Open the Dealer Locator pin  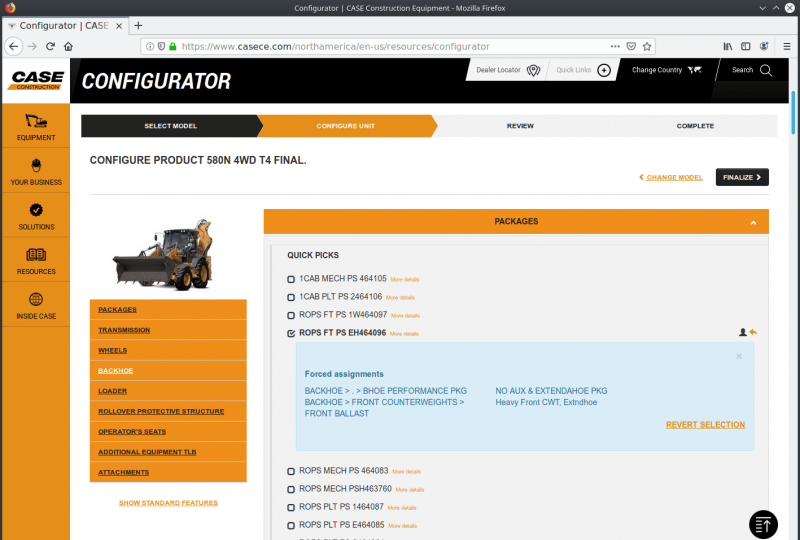[533, 70]
